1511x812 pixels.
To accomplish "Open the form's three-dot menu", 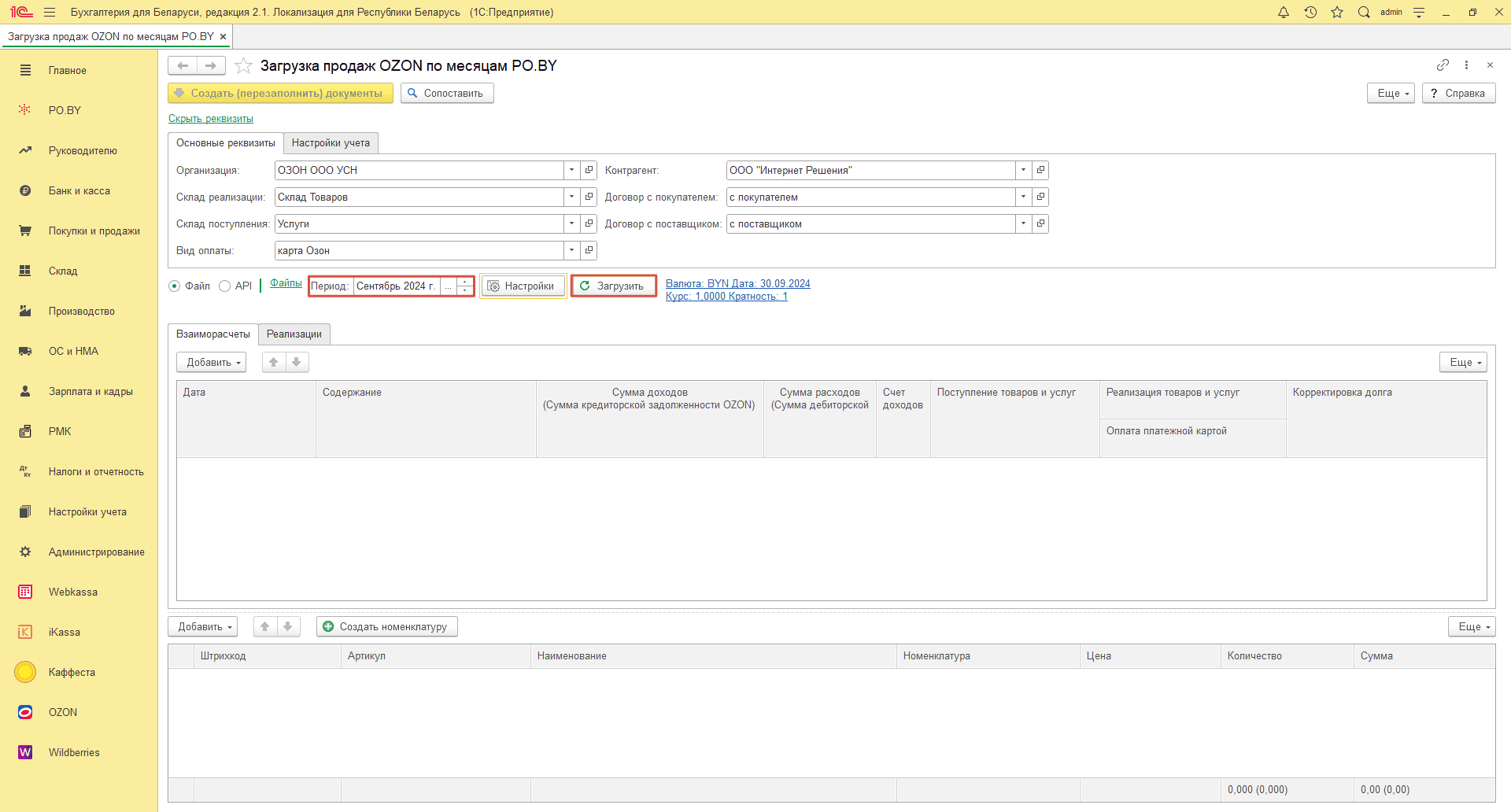I will click(x=1466, y=65).
